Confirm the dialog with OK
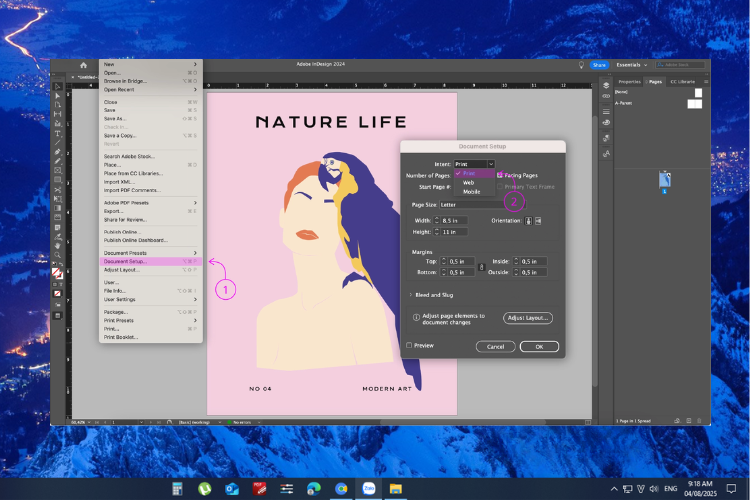 539,346
